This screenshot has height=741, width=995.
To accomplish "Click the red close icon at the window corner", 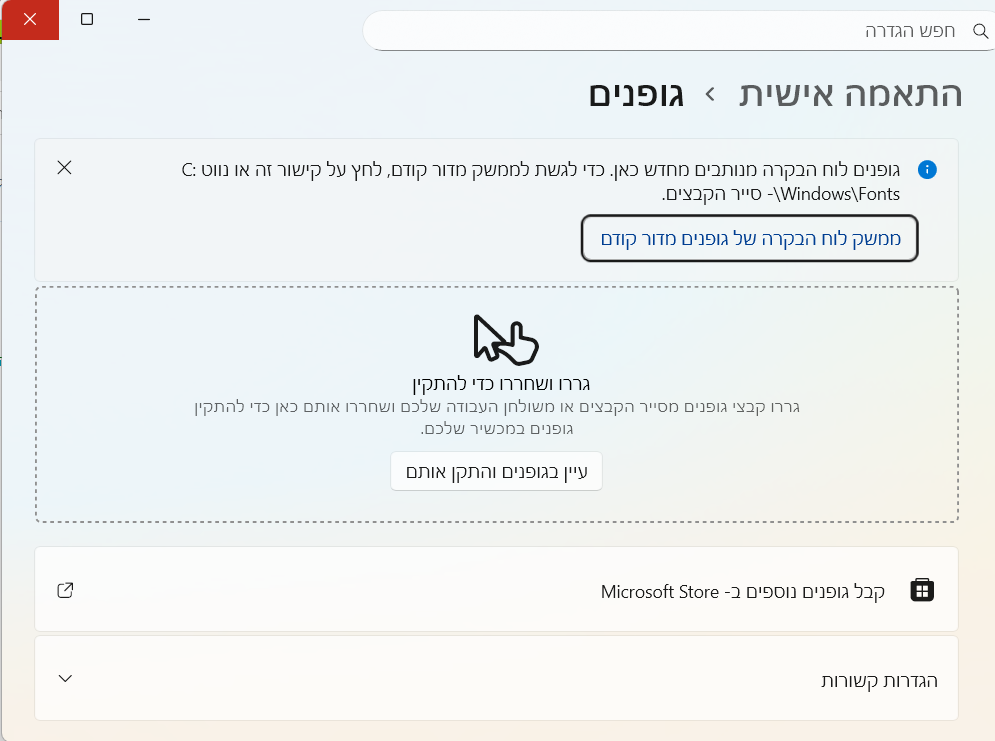I will point(29,18).
